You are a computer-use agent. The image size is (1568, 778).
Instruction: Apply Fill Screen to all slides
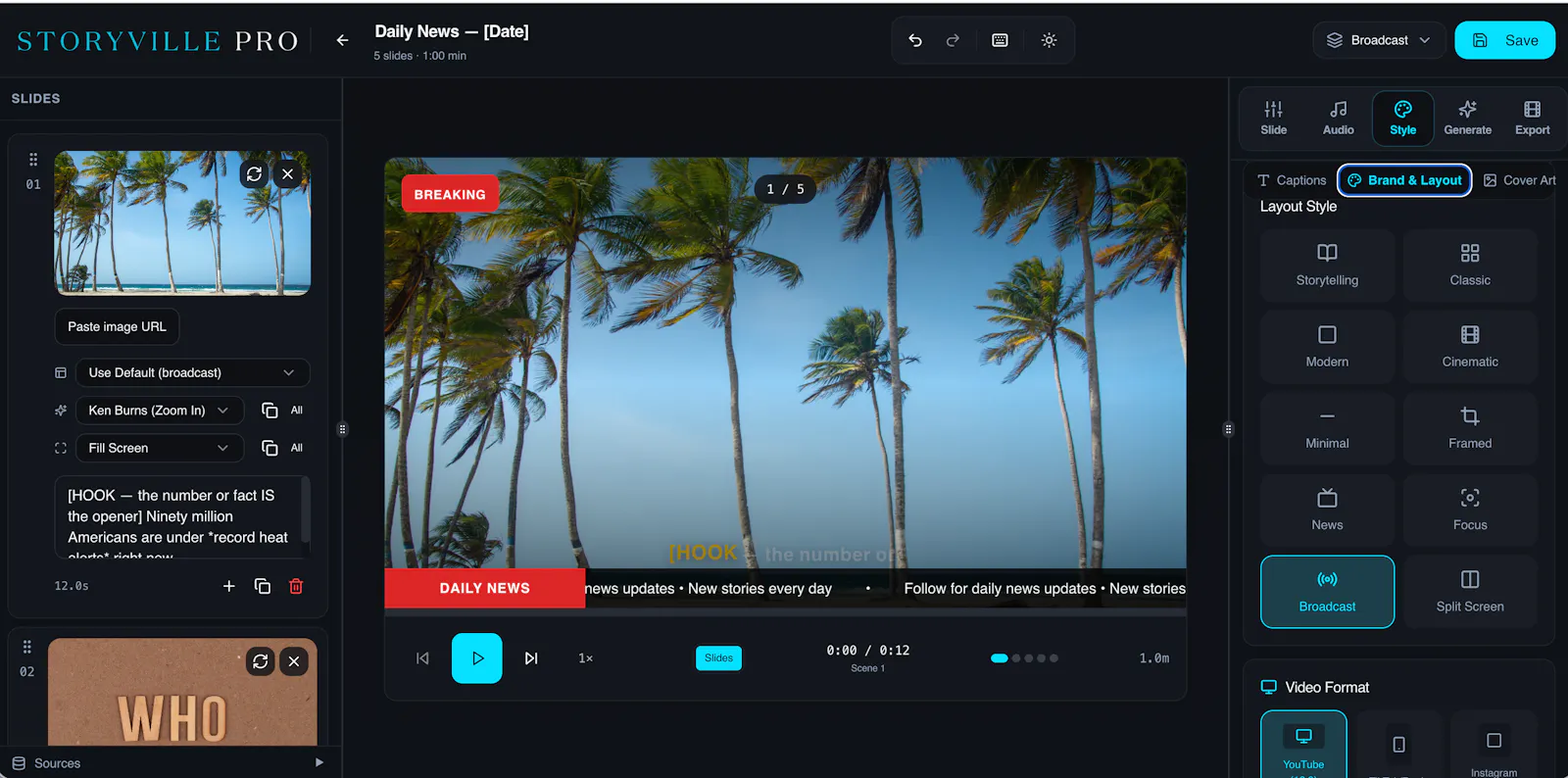[x=282, y=448]
